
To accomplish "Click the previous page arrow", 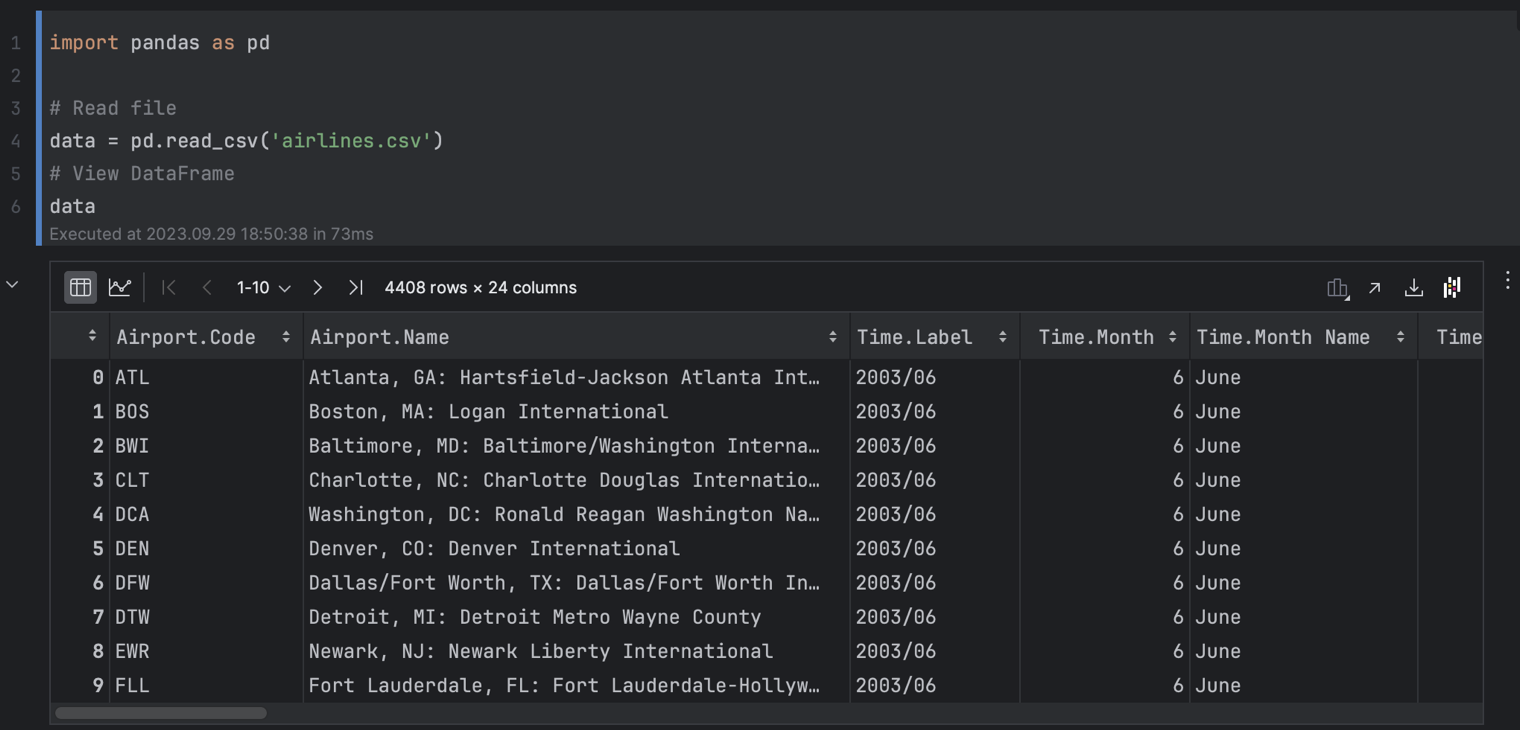I will [207, 287].
